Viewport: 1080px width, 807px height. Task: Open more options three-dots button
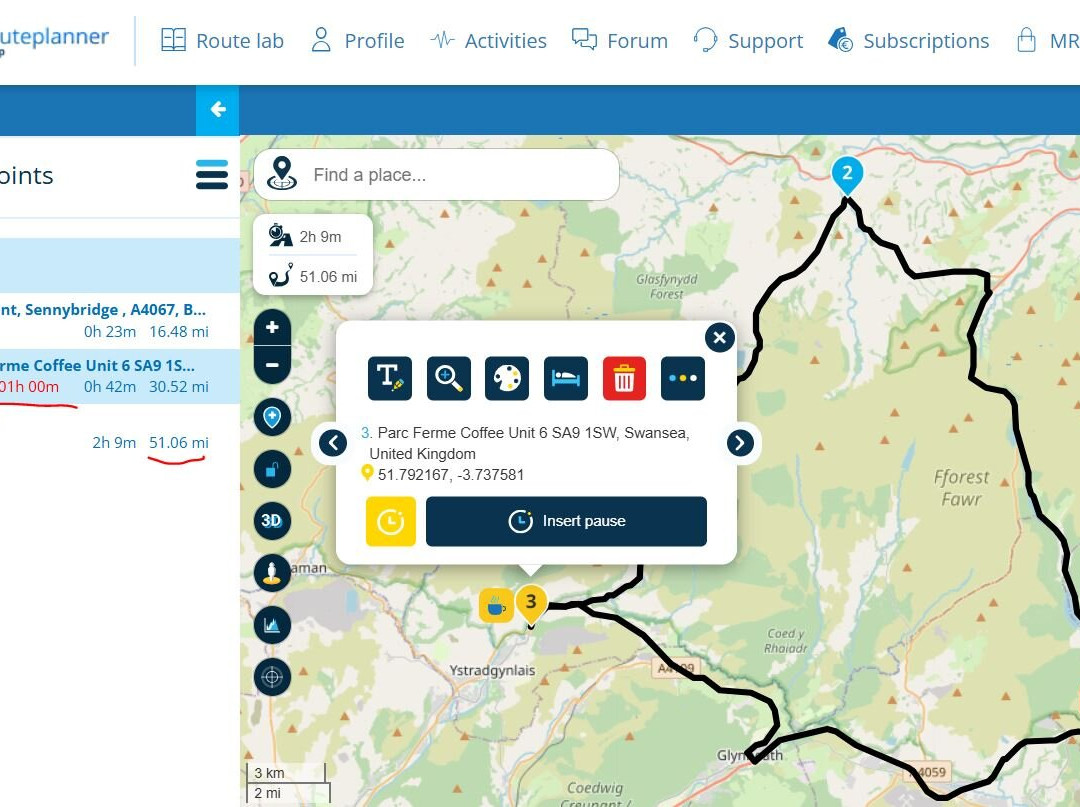point(683,378)
